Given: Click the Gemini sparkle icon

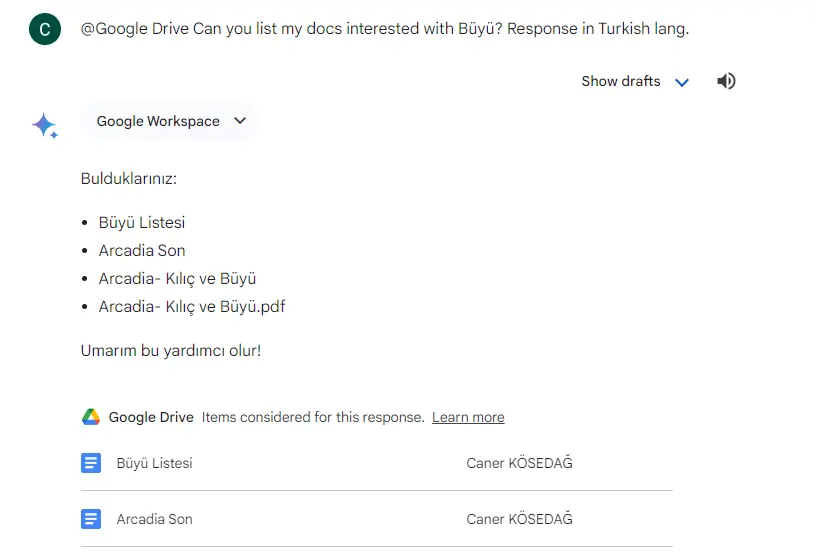Looking at the screenshot, I should point(45,125).
